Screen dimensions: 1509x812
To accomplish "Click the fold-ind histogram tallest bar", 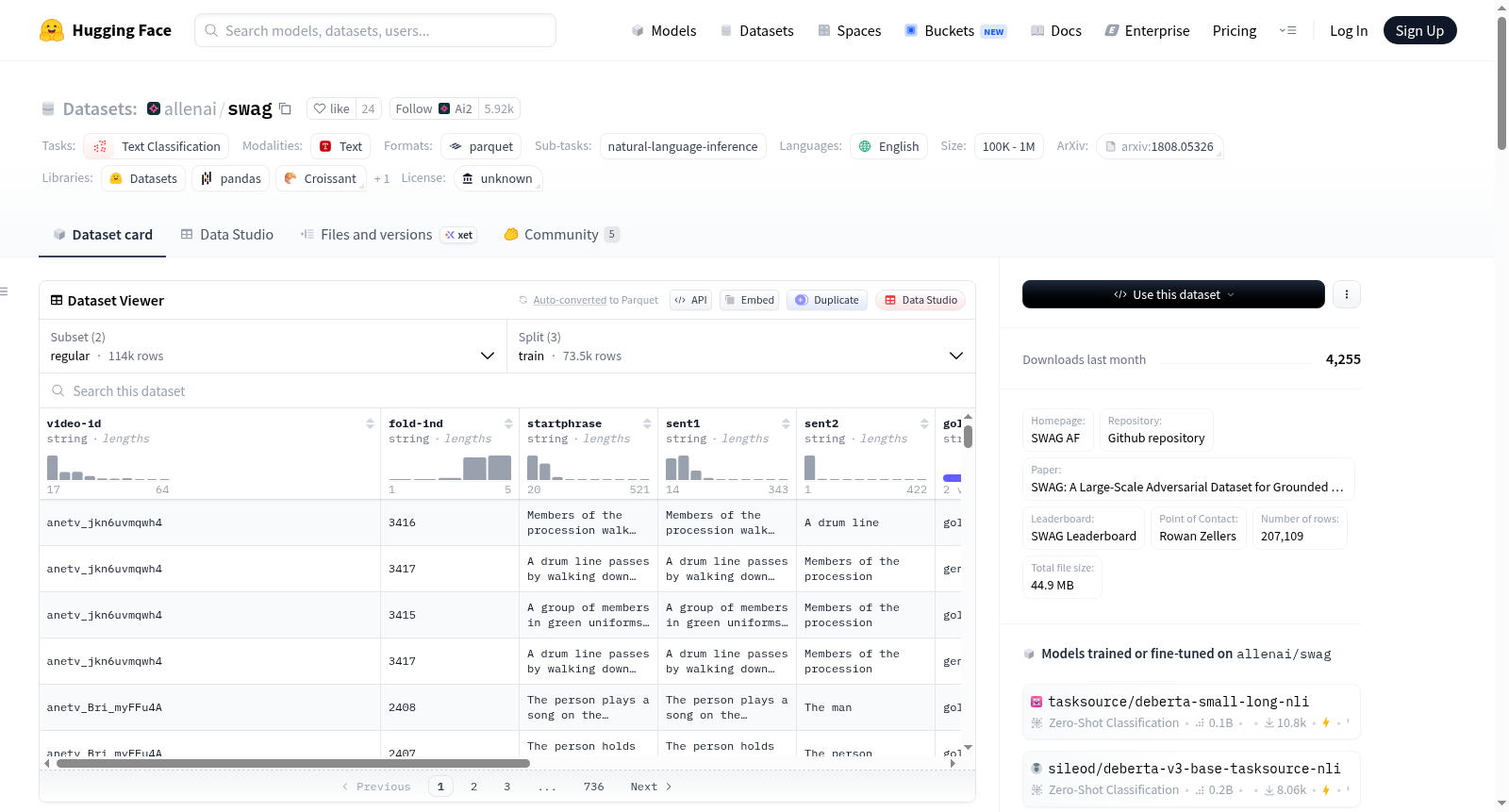I will pyautogui.click(x=500, y=468).
